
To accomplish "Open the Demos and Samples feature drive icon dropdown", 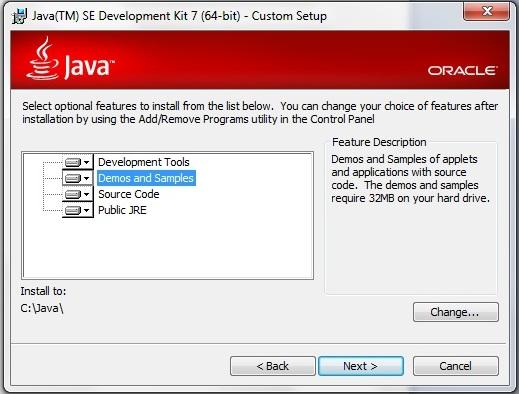I will tap(78, 178).
